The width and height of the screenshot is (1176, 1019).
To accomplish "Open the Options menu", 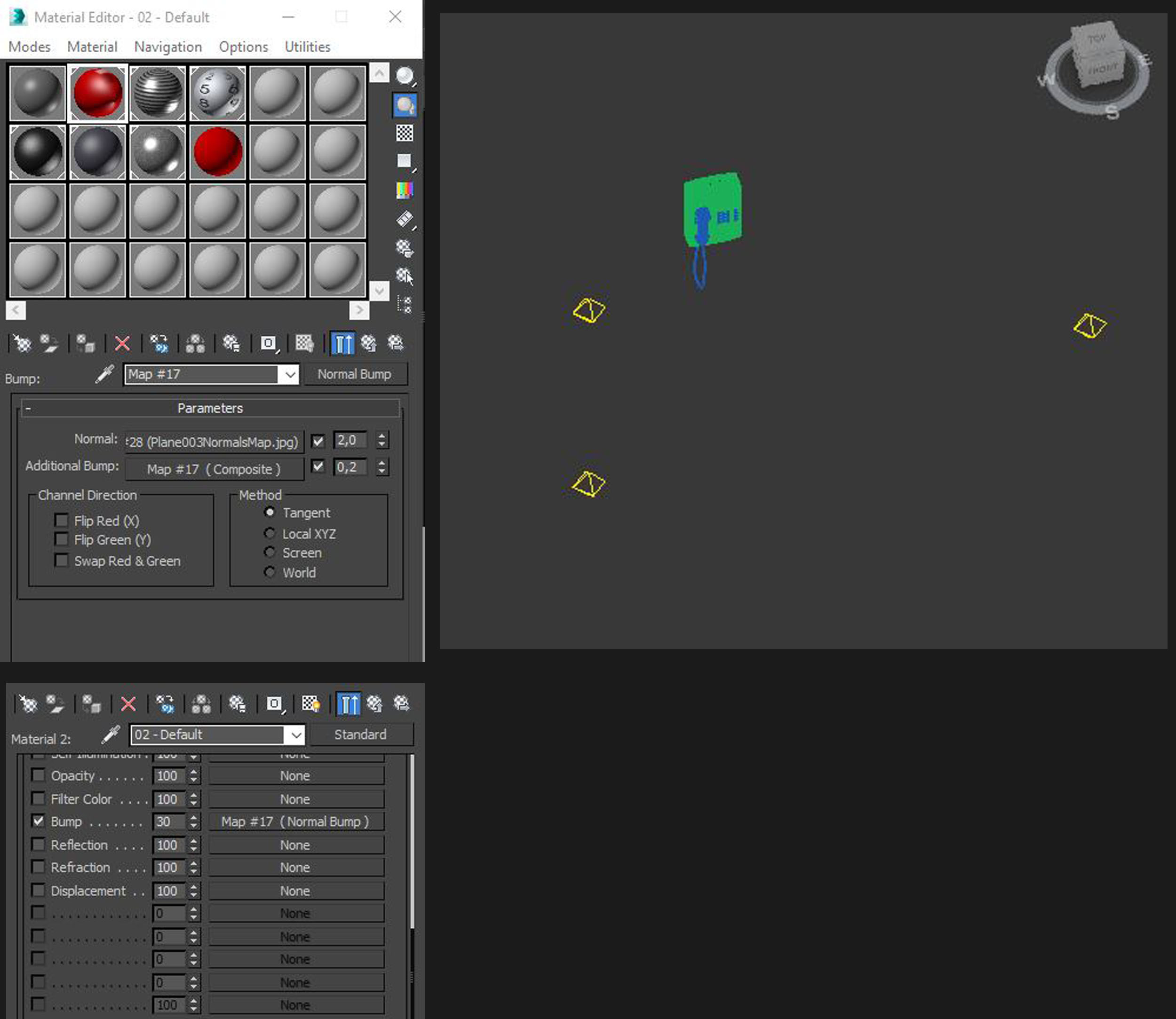I will [x=244, y=47].
